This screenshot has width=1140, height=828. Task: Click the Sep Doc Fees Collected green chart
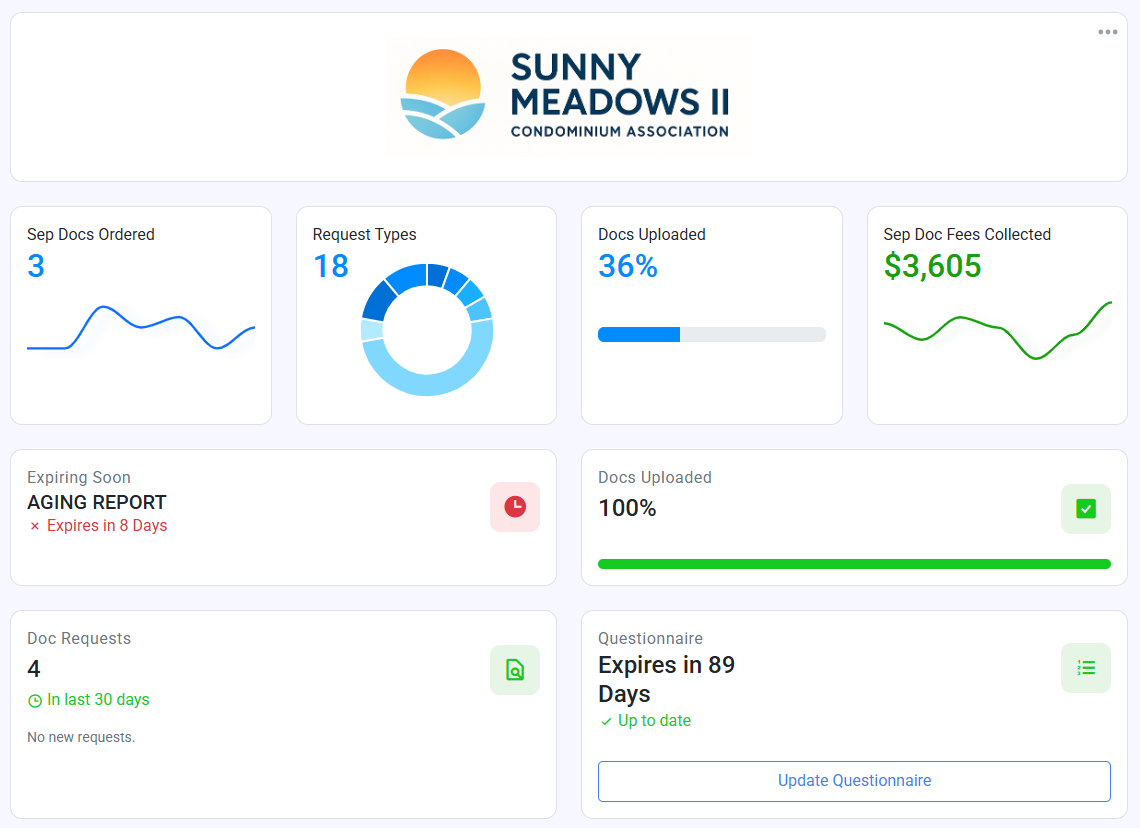997,330
